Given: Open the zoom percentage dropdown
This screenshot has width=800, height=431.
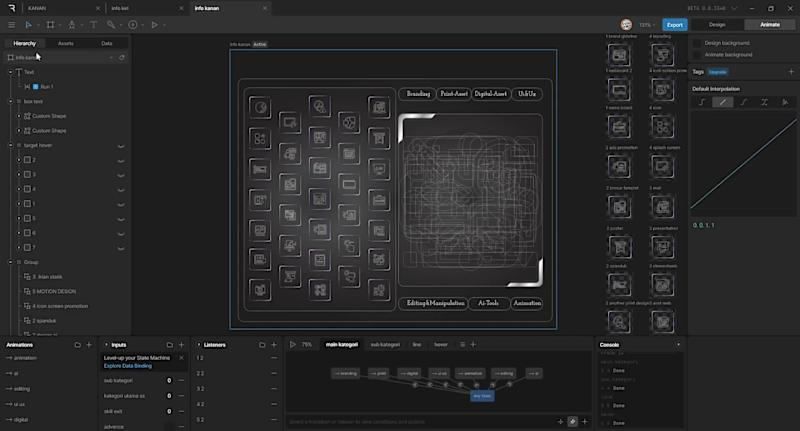Looking at the screenshot, I should [x=646, y=24].
